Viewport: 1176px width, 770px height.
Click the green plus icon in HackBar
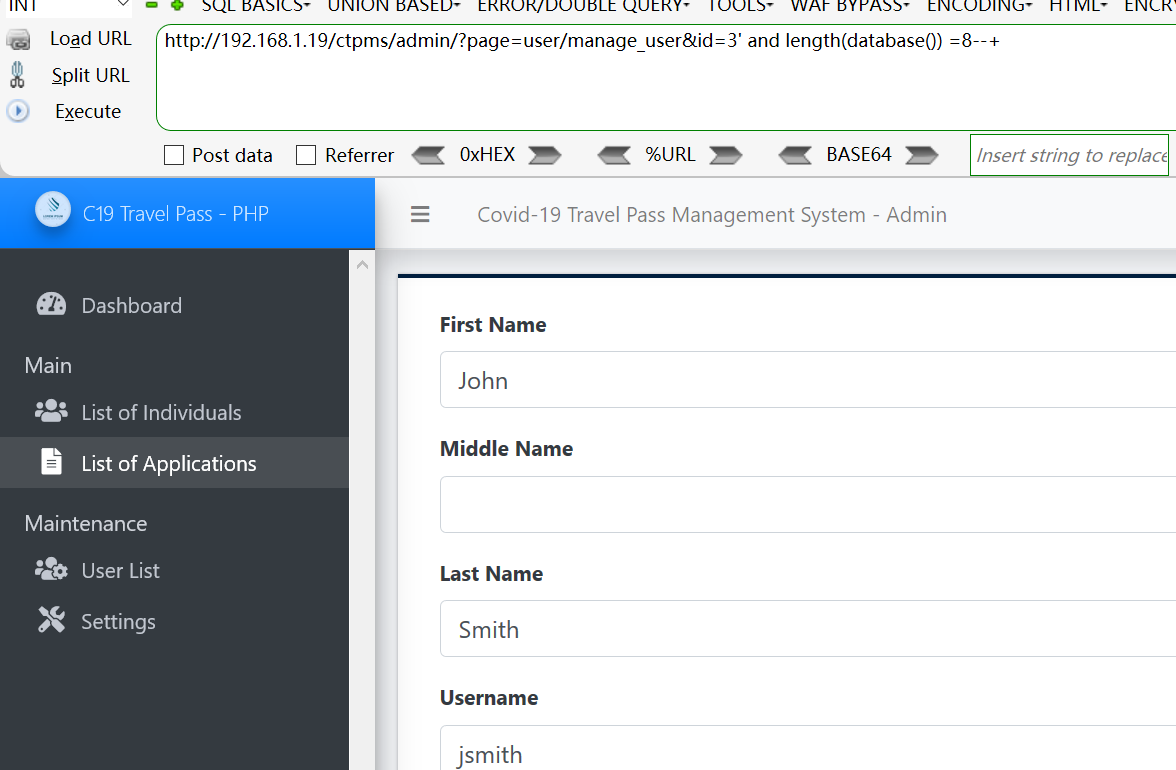[177, 5]
